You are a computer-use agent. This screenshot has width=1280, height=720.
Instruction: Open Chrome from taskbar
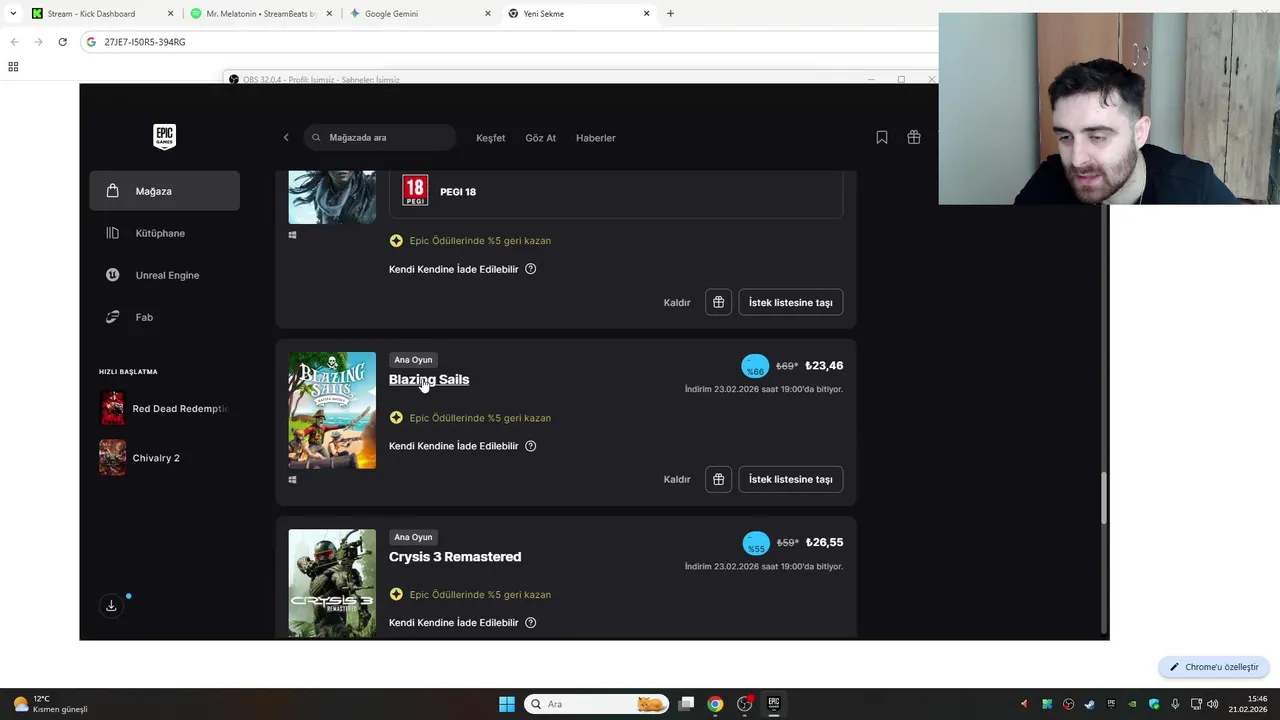point(715,704)
